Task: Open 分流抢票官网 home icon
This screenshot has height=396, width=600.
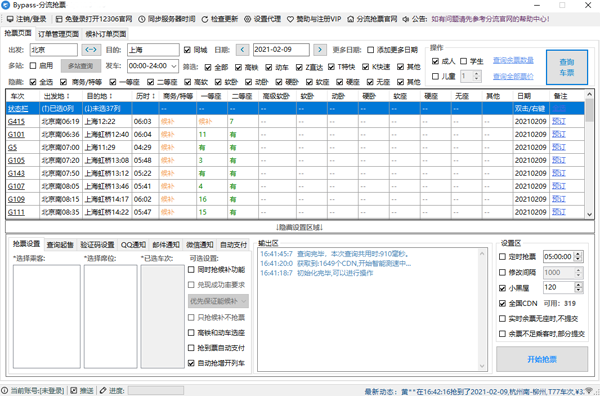Action: click(x=351, y=19)
